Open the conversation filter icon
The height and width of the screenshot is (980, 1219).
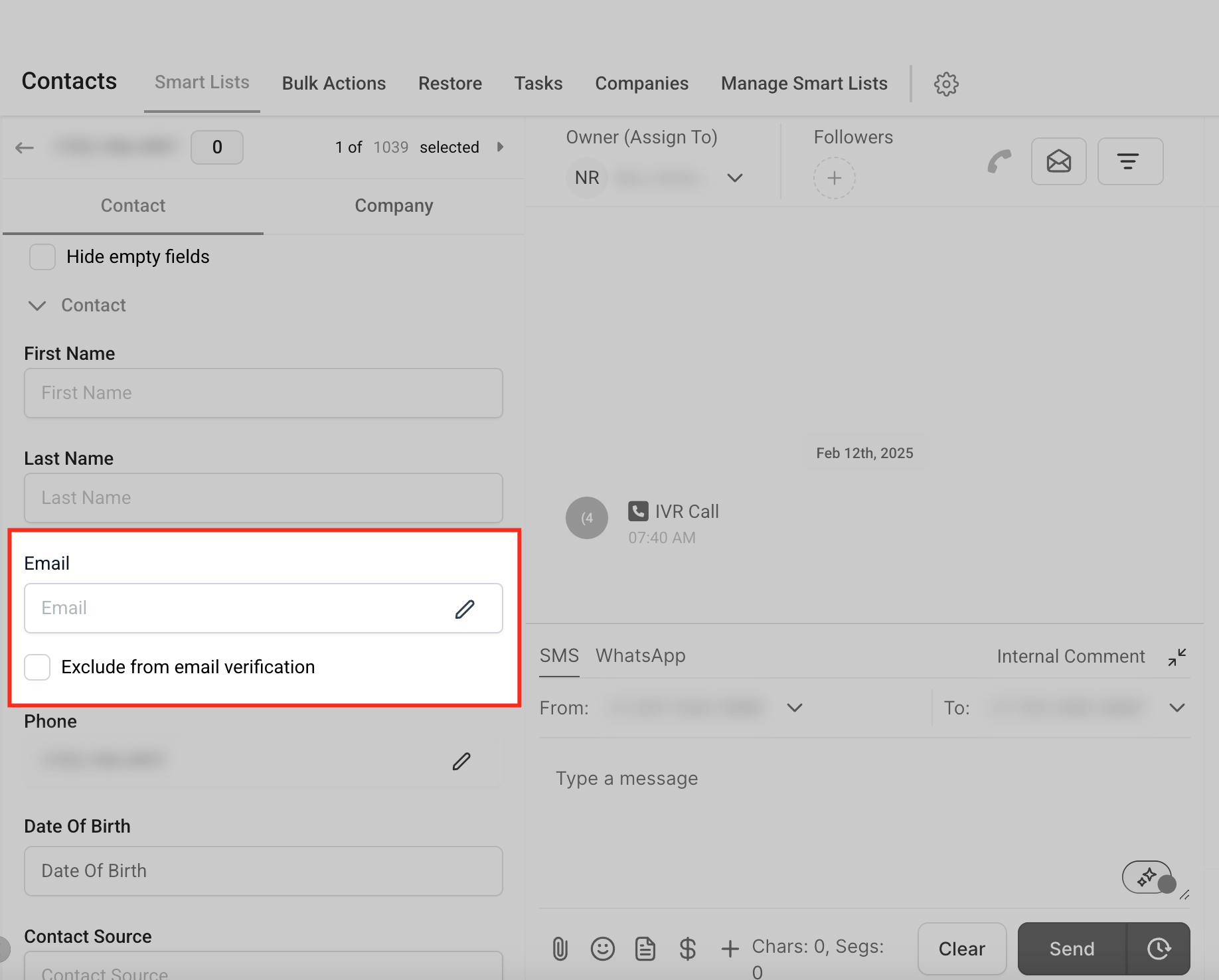[1130, 161]
